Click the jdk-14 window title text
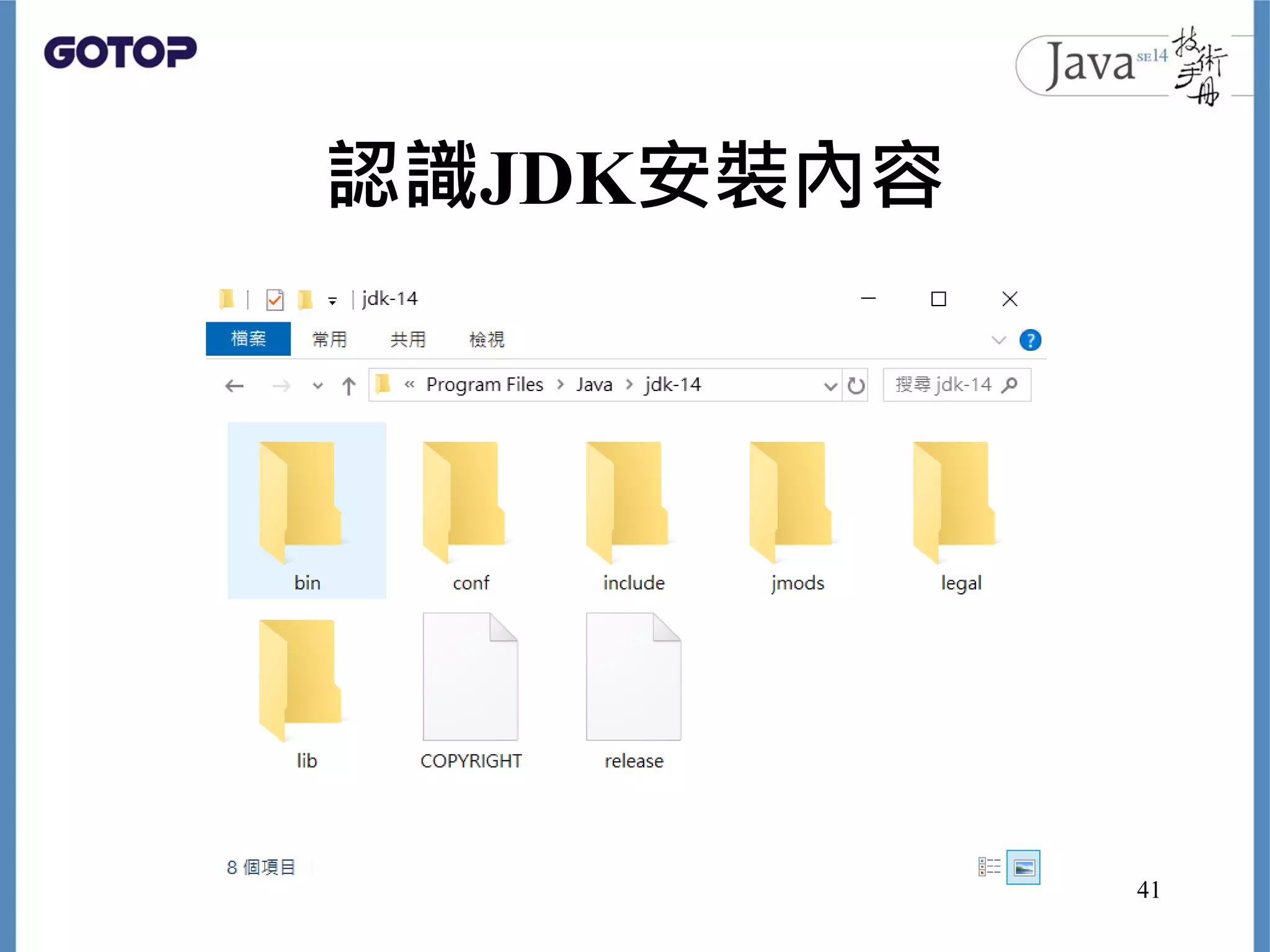Screen dimensions: 1270x952 click(389, 299)
